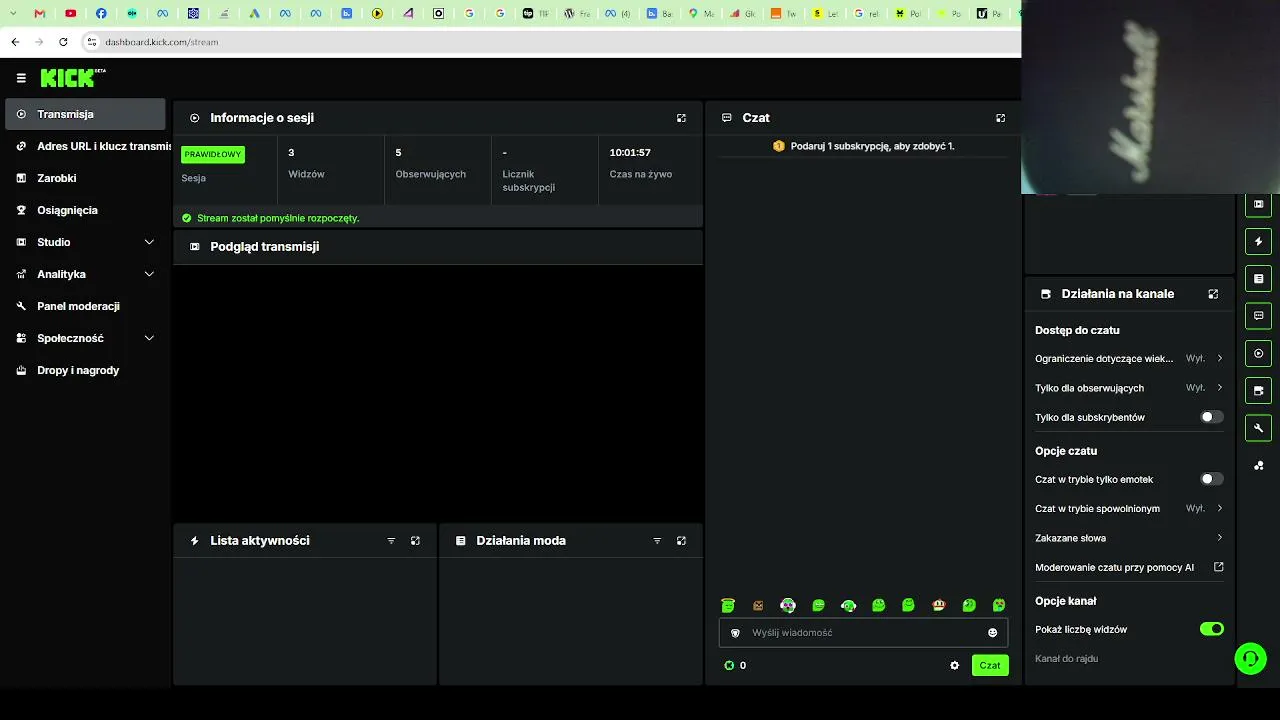Expand the Lista aktywności panel
This screenshot has height=720, width=1280.
[415, 541]
